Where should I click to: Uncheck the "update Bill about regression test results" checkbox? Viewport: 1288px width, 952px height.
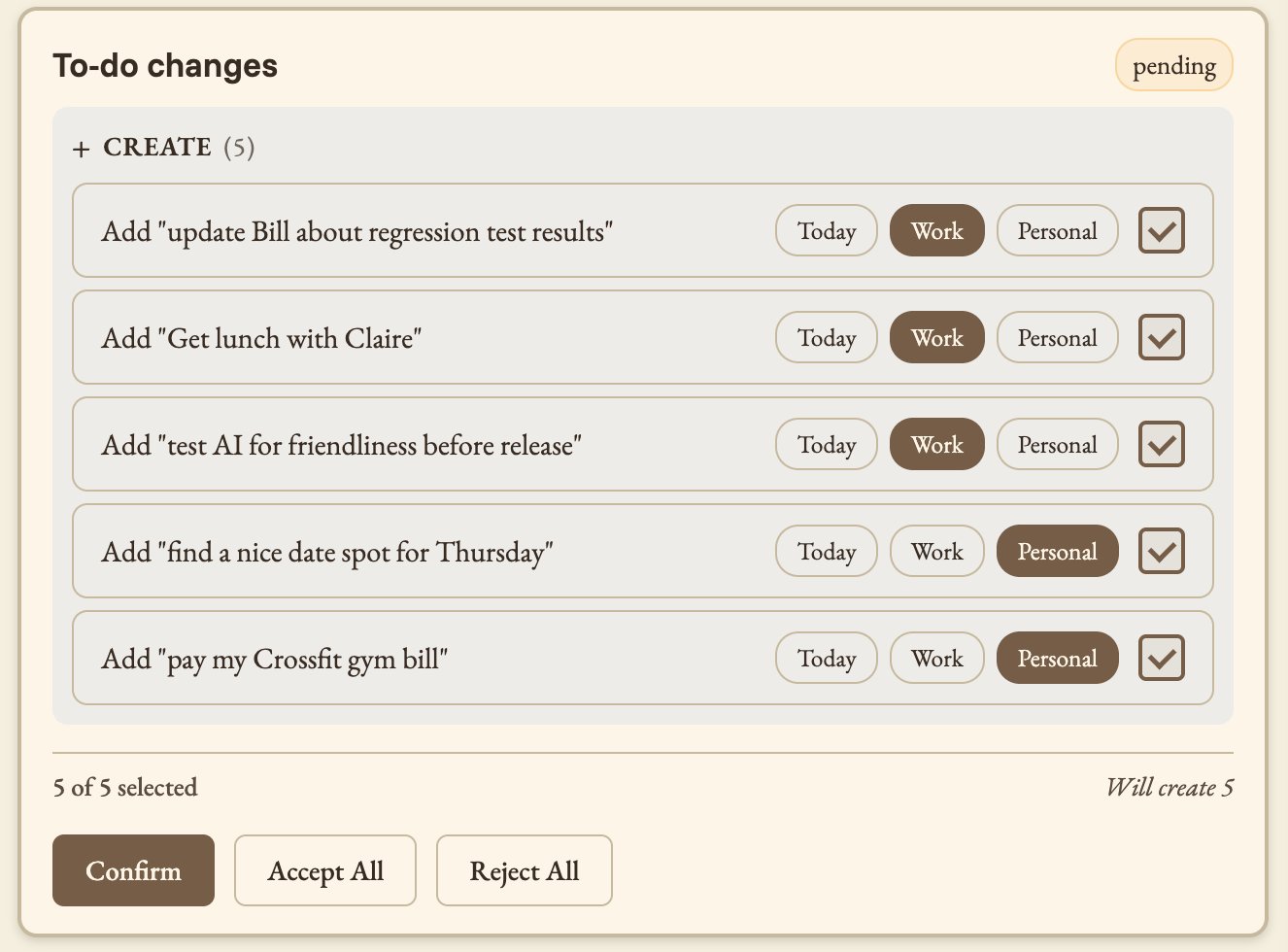click(1161, 230)
